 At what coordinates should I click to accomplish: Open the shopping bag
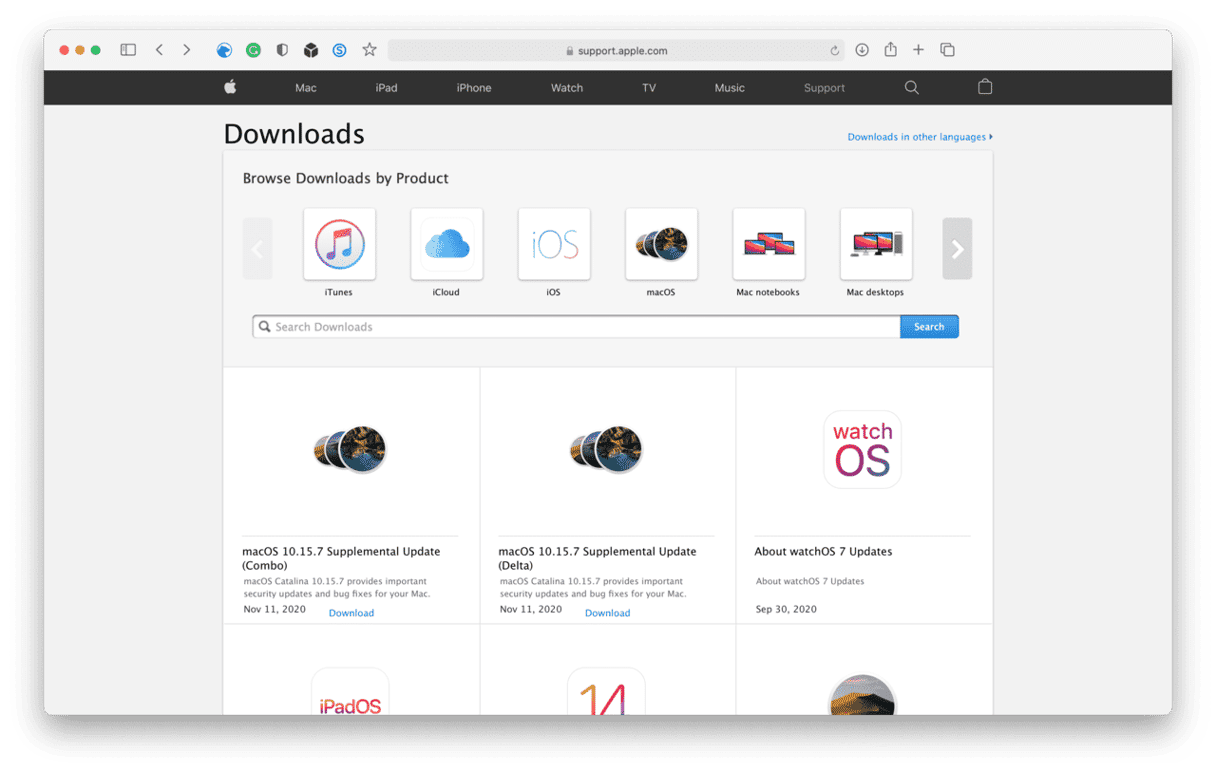point(985,87)
